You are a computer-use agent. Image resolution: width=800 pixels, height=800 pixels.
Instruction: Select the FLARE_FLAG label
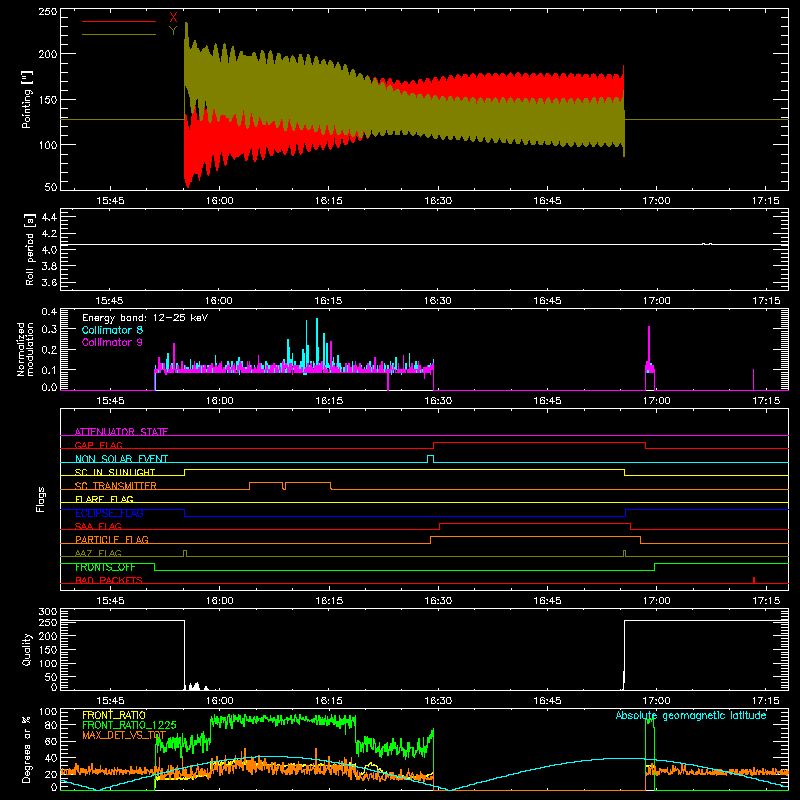104,499
